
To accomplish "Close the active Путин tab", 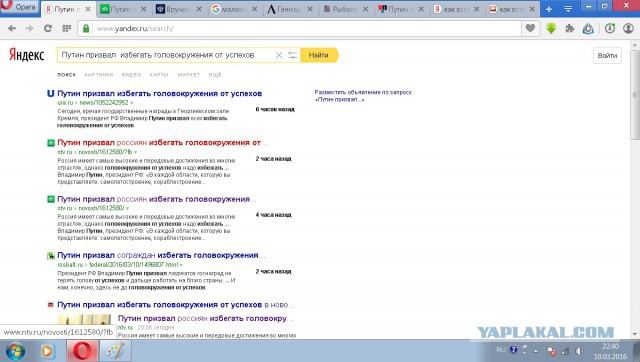I will 88,9.
